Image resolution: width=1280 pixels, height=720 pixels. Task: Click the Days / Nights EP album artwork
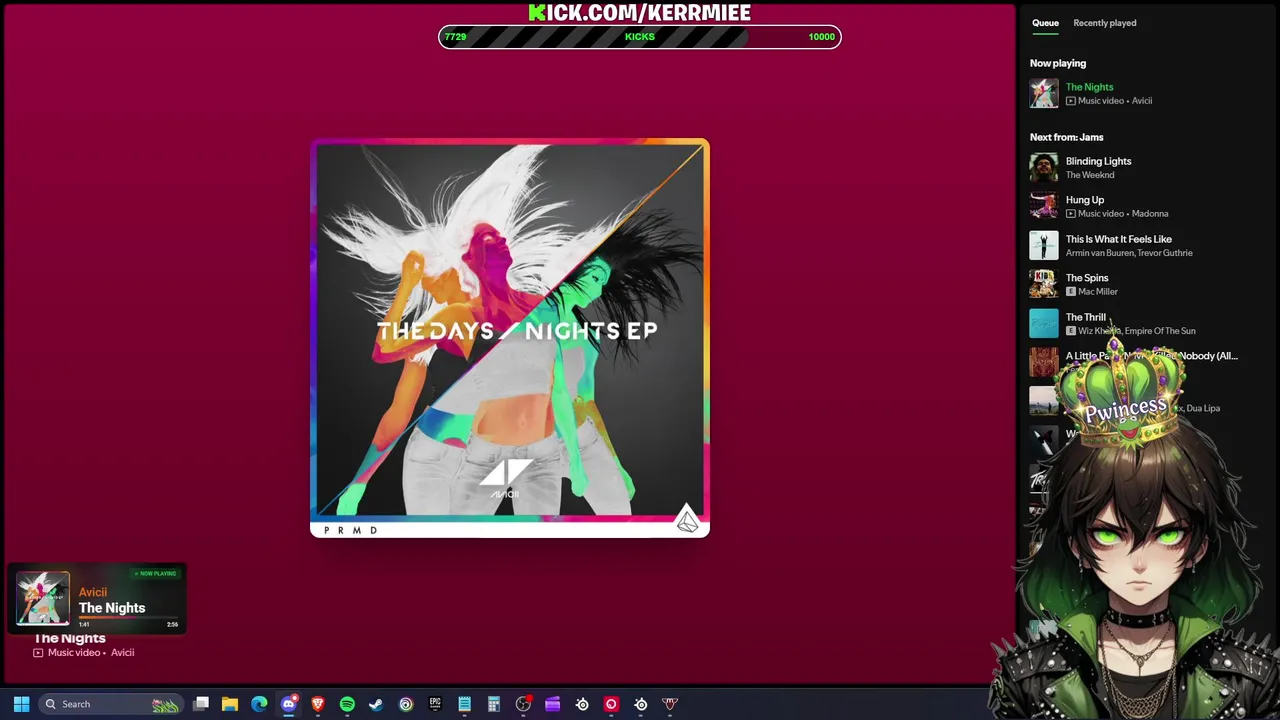pos(510,338)
